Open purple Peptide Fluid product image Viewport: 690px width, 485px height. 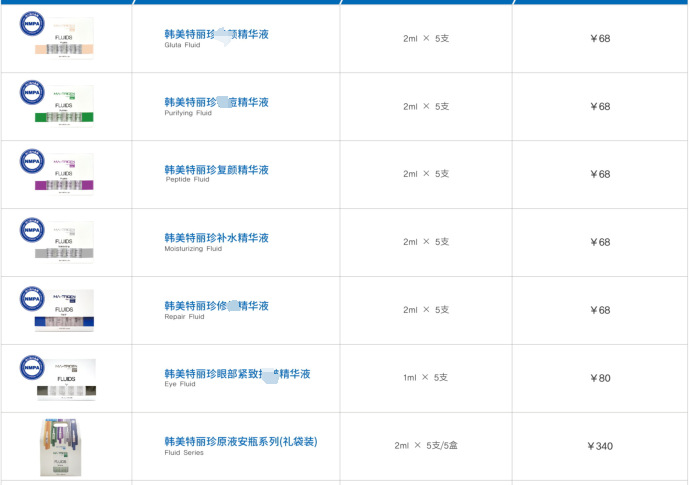pyautogui.click(x=64, y=174)
